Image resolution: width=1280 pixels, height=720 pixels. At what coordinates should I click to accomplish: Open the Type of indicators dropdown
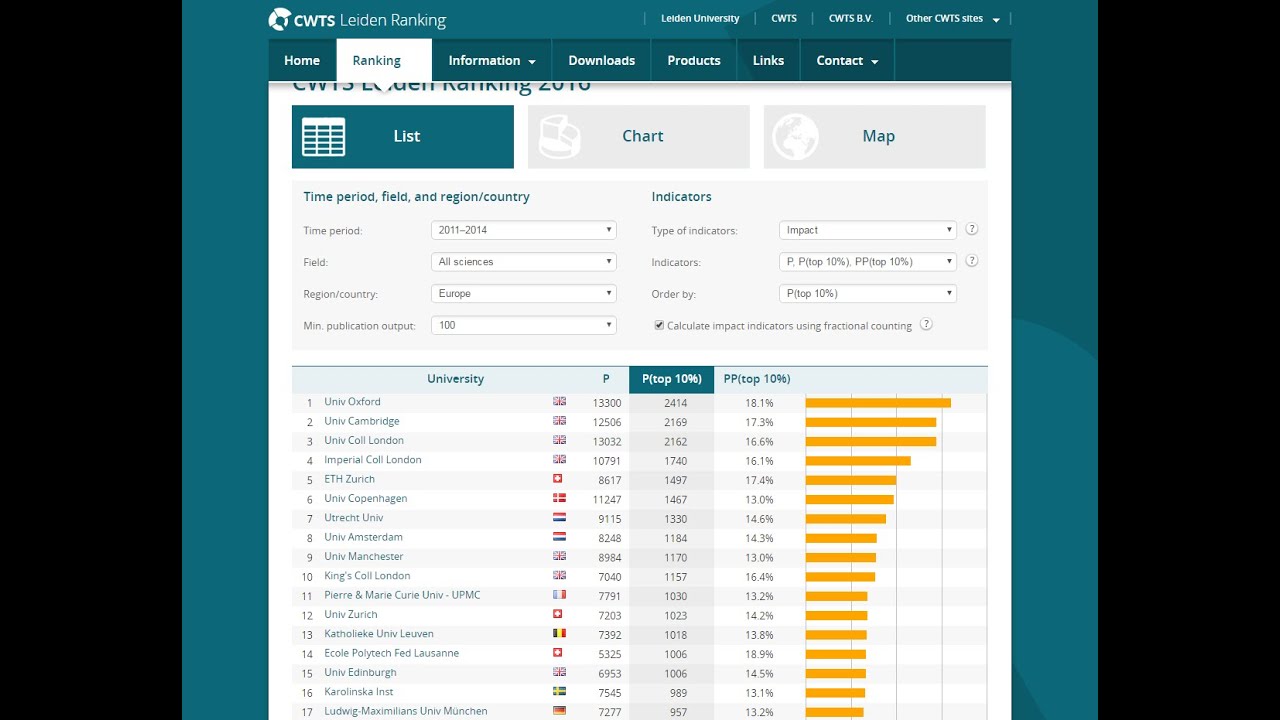click(x=868, y=230)
